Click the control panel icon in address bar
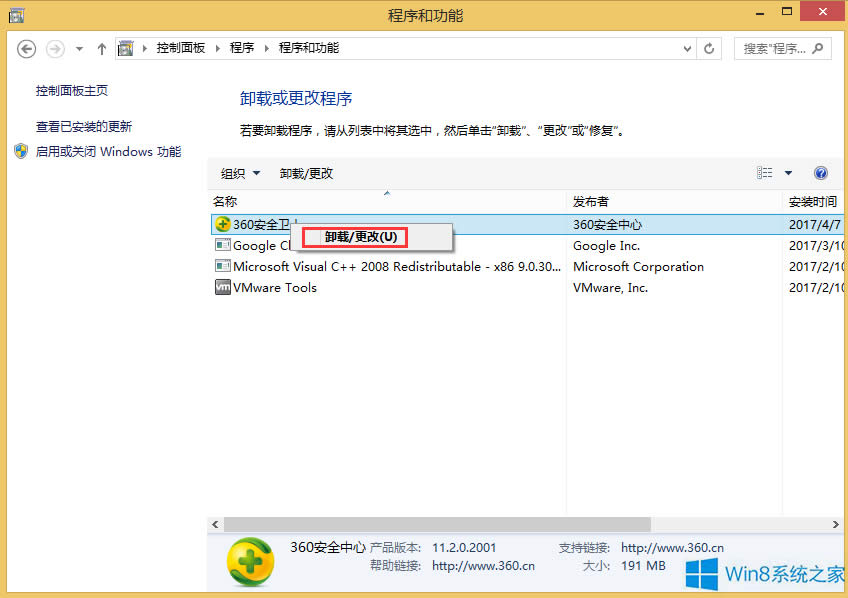This screenshot has width=848, height=598. point(126,47)
